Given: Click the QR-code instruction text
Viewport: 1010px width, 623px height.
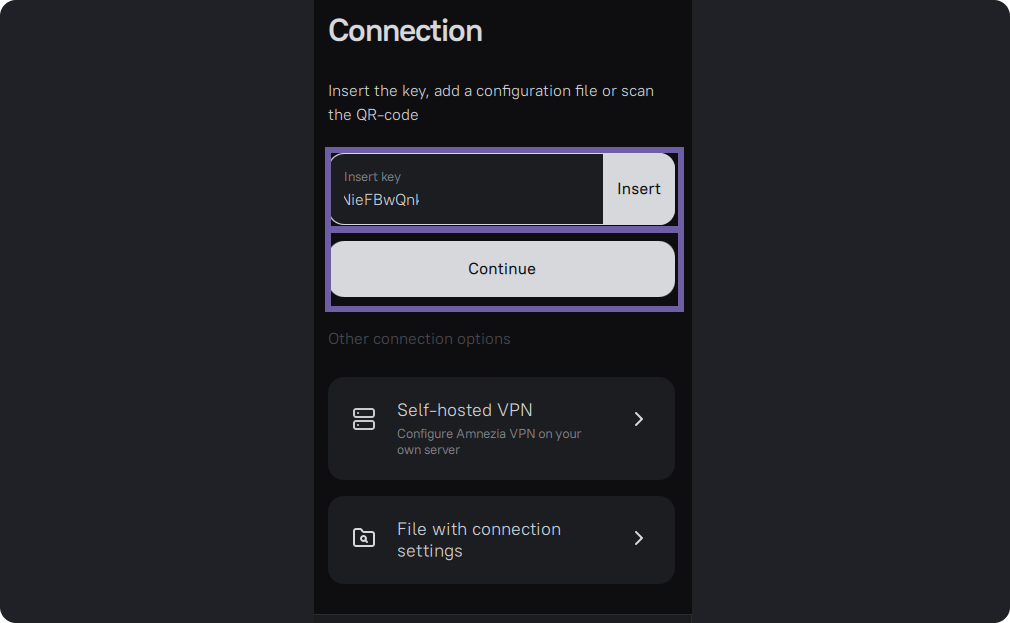Looking at the screenshot, I should [373, 115].
